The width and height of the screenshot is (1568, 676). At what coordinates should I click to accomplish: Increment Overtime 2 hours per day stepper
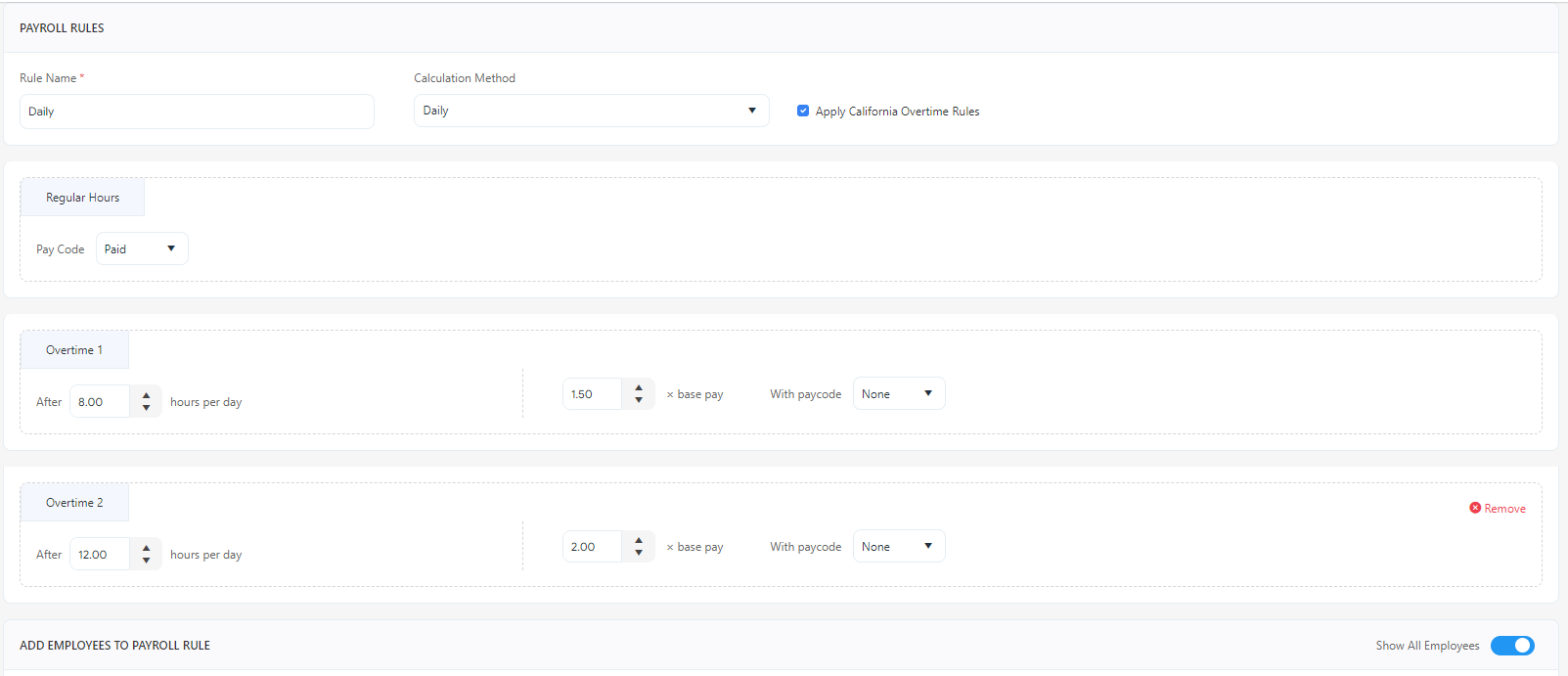146,548
